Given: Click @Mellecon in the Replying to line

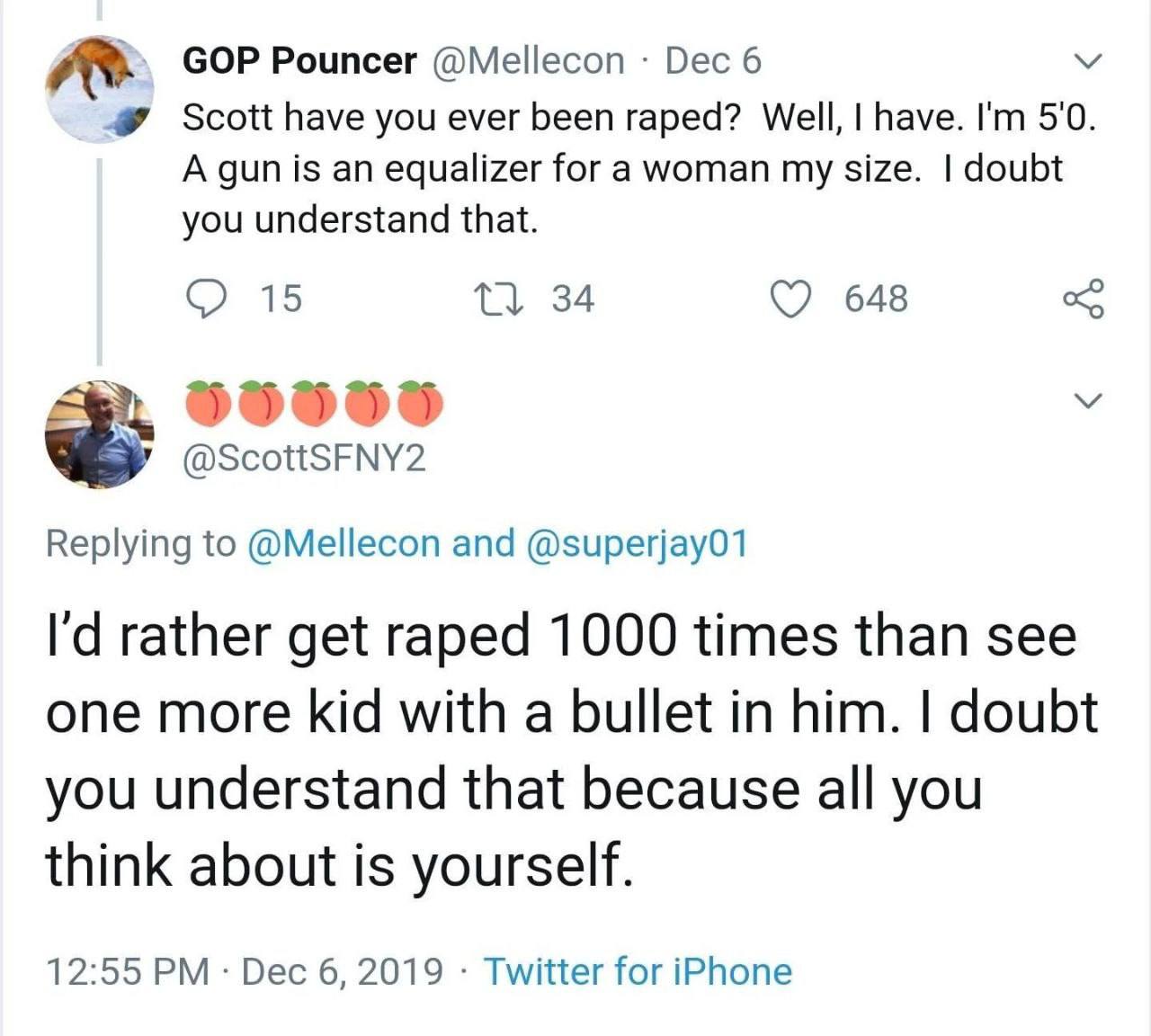Looking at the screenshot, I should [x=344, y=543].
